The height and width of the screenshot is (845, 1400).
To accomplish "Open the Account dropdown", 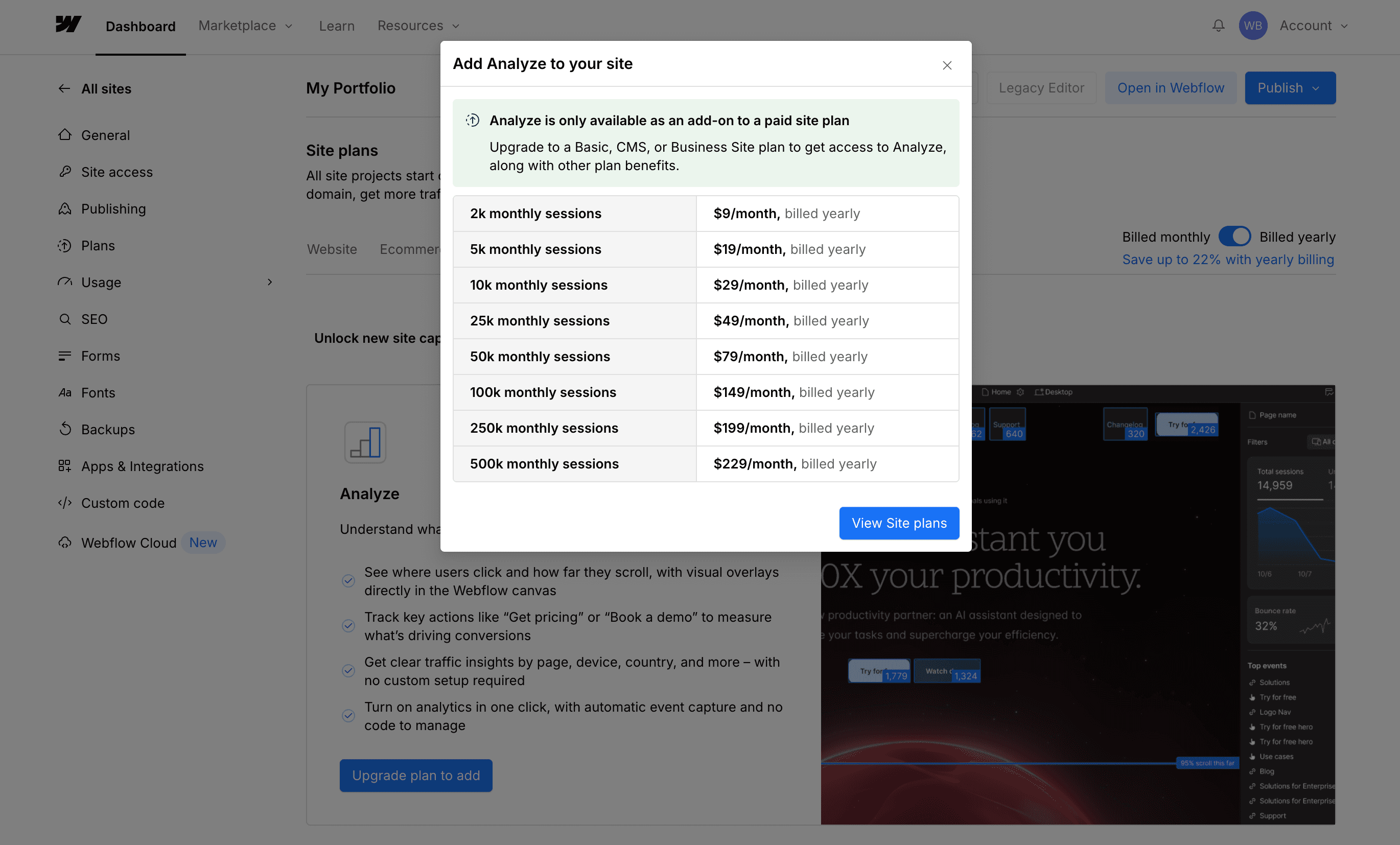I will 1313,26.
